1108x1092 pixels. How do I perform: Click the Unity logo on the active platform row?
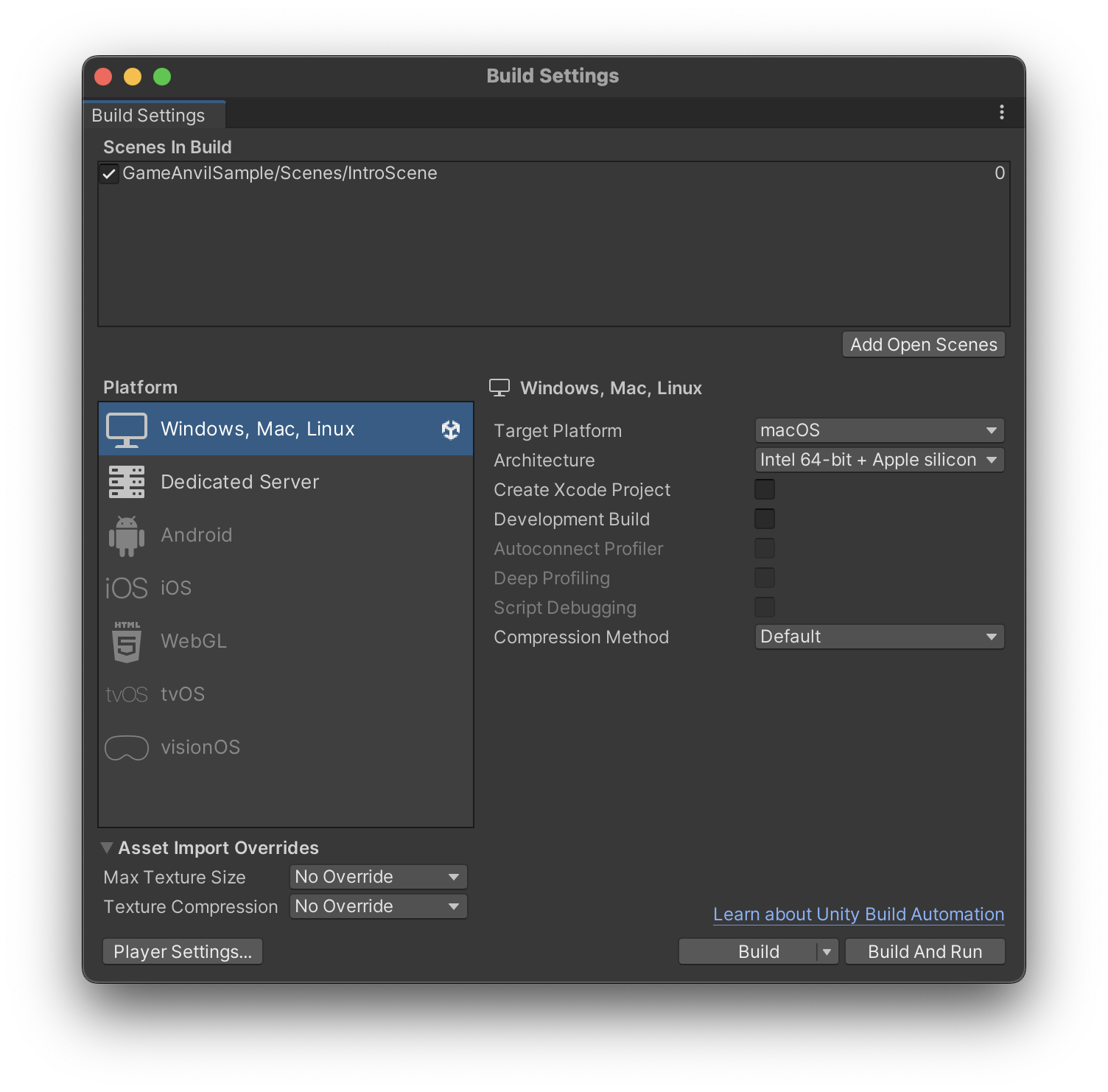coord(451,430)
